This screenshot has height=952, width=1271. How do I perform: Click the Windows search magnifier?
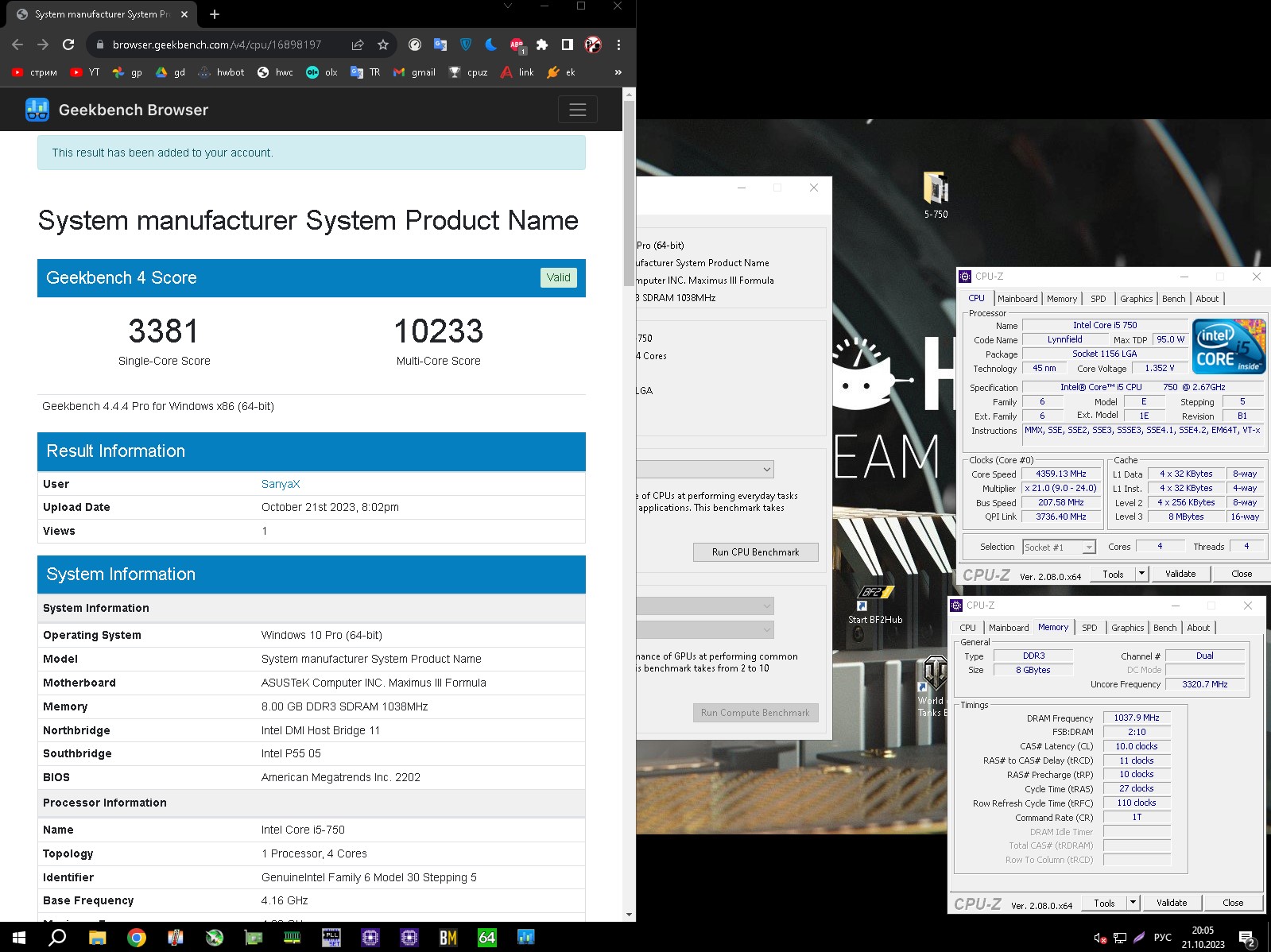57,938
